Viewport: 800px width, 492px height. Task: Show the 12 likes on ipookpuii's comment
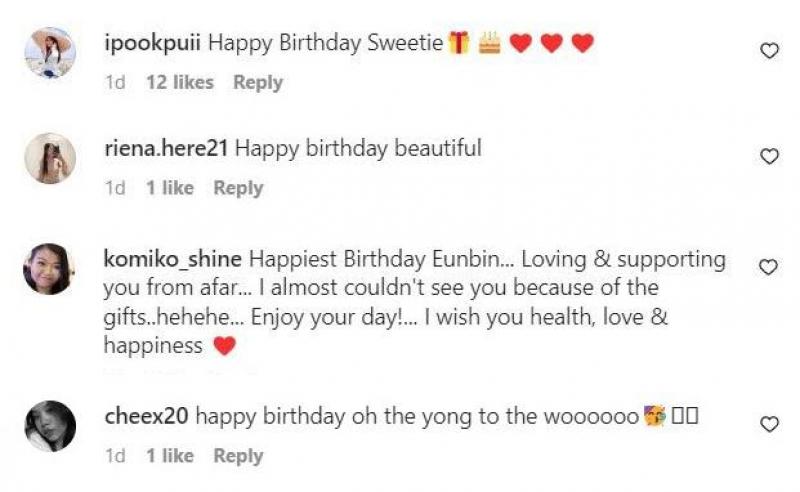(180, 83)
